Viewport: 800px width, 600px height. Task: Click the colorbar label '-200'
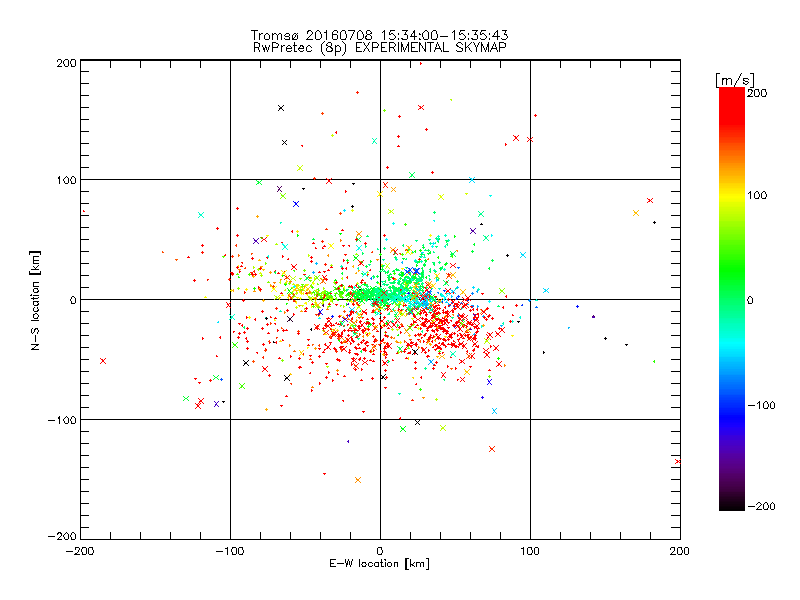click(x=761, y=506)
